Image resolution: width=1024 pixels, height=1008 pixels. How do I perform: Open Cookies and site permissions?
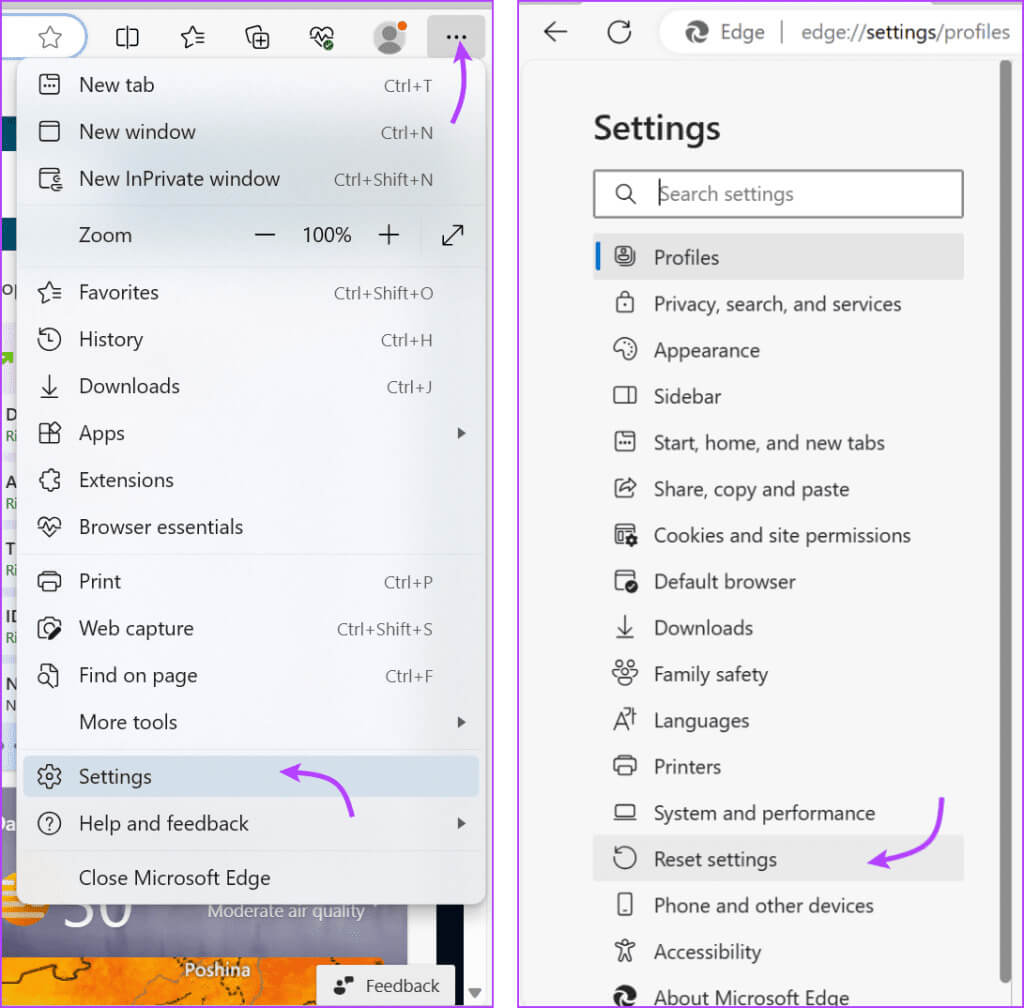pyautogui.click(x=778, y=535)
